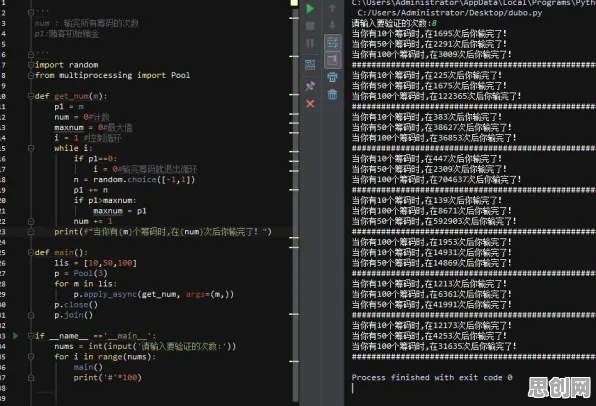Click fold end marker on the print(f"...") line
This screenshot has width=596, height=406.
[x=31, y=232]
